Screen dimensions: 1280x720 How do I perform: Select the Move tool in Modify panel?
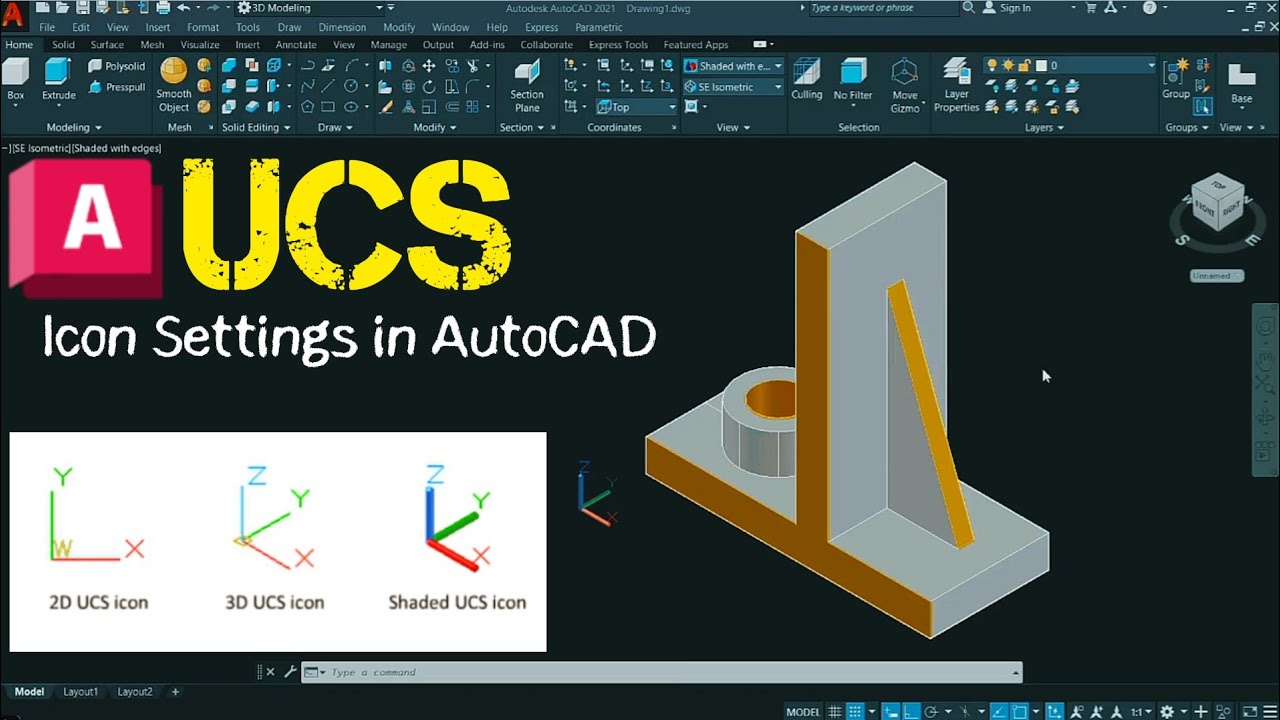click(429, 66)
